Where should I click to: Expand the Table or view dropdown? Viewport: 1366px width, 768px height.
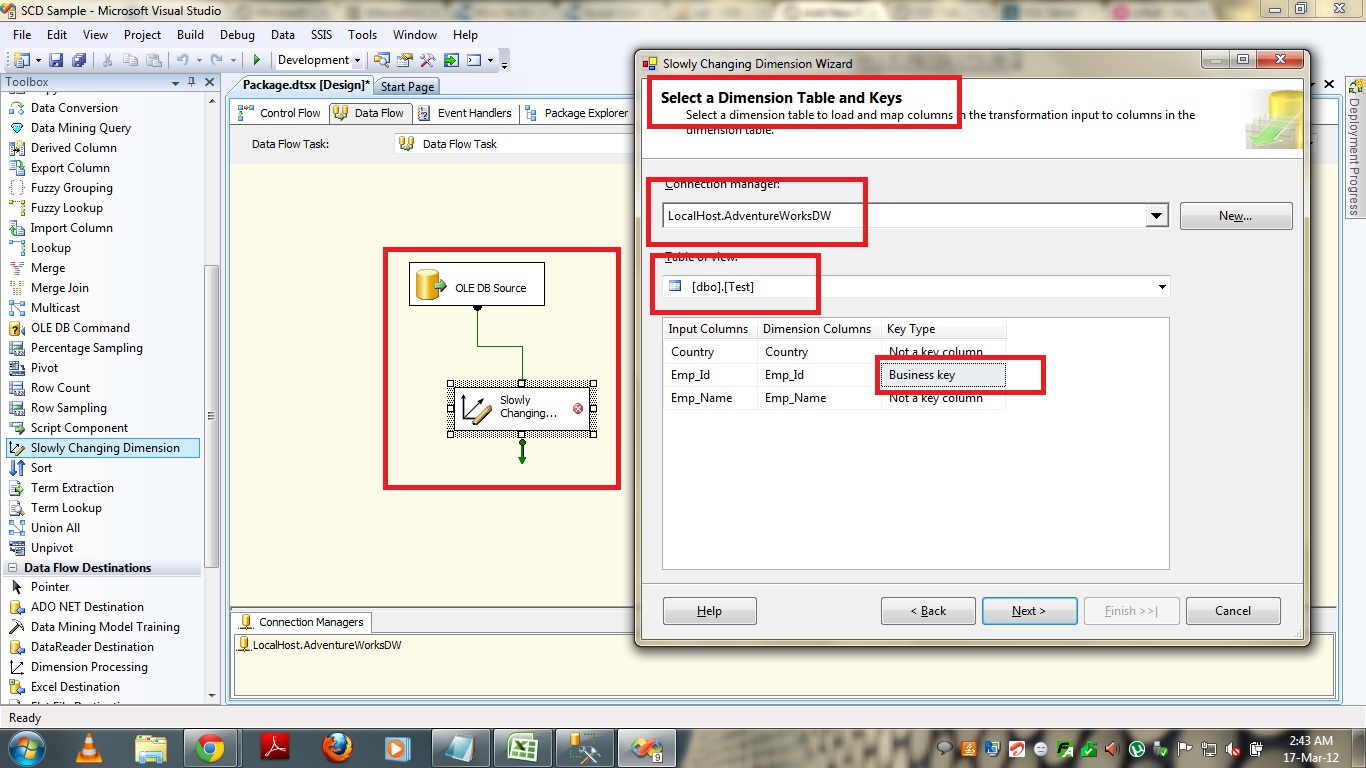click(x=1162, y=288)
